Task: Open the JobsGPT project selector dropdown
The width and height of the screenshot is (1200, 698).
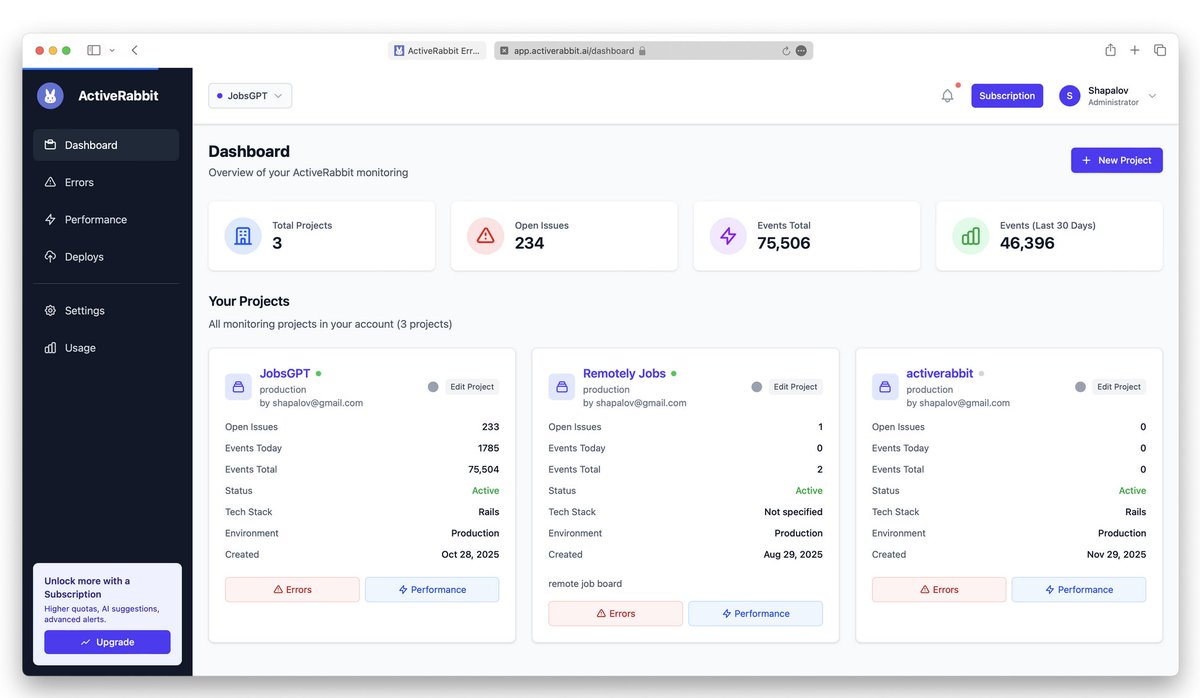Action: (250, 96)
